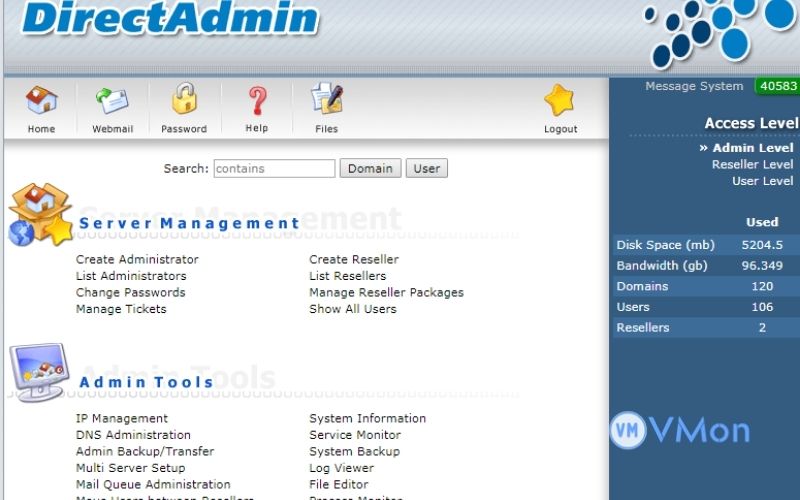
Task: Open the Help question mark icon
Action: pyautogui.click(x=257, y=100)
